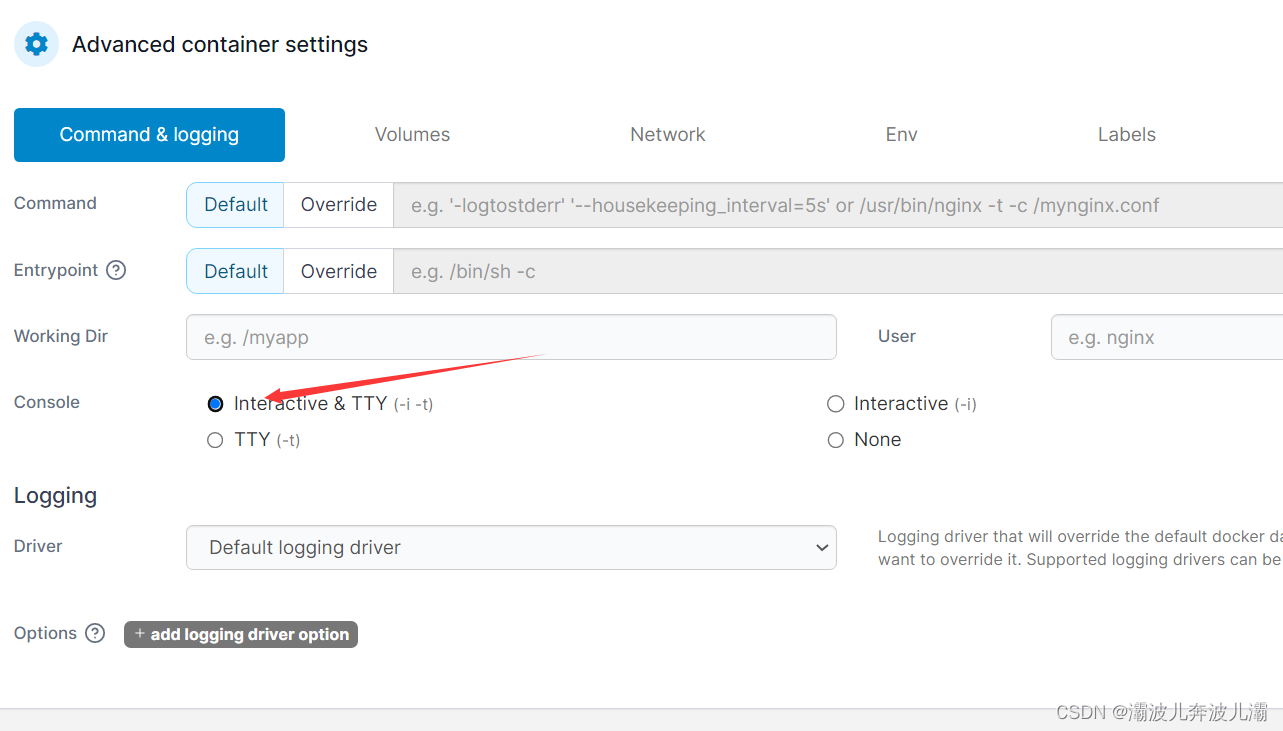Select the Interactive & TTY console option
Viewport: 1283px width, 731px height.
click(215, 404)
